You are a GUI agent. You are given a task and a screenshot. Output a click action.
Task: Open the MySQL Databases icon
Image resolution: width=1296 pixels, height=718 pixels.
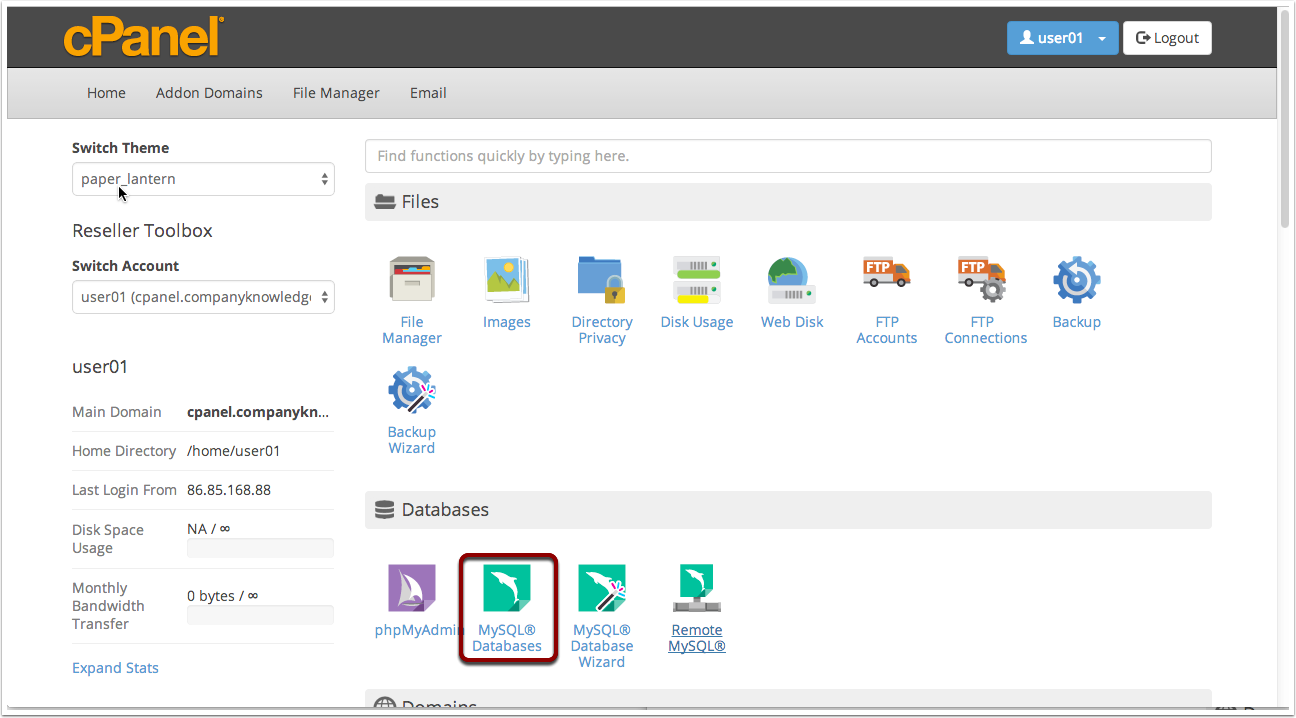click(507, 588)
